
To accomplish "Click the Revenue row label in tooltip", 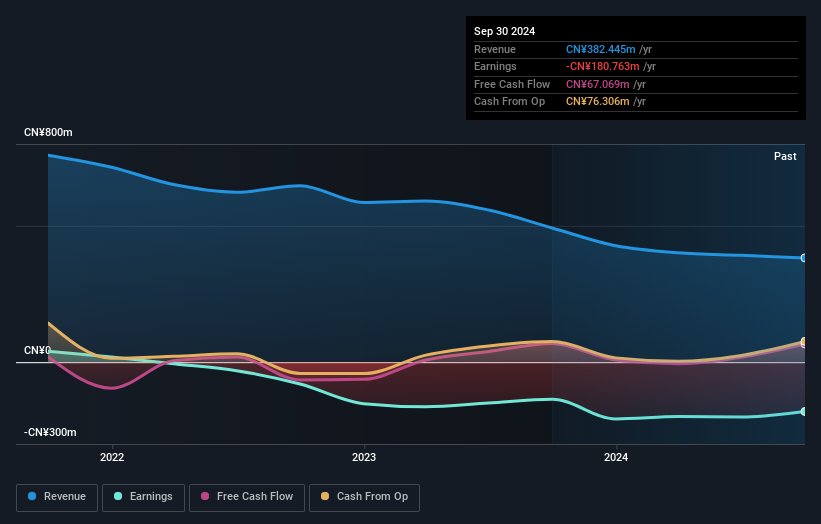I will 495,49.
